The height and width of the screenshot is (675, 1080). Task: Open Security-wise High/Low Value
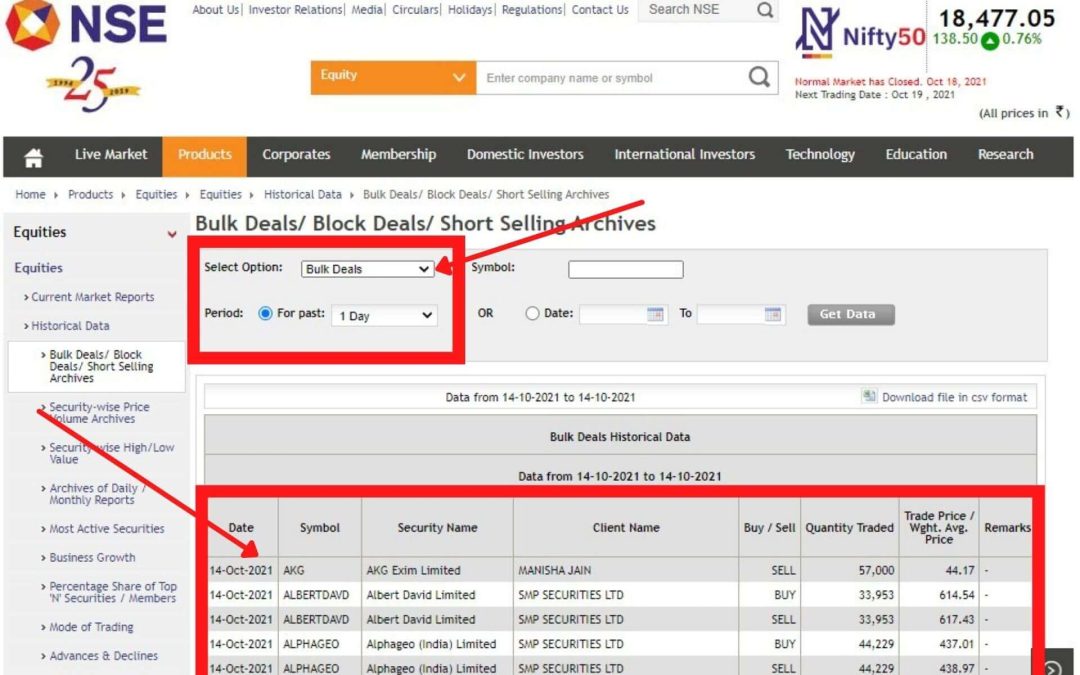112,453
